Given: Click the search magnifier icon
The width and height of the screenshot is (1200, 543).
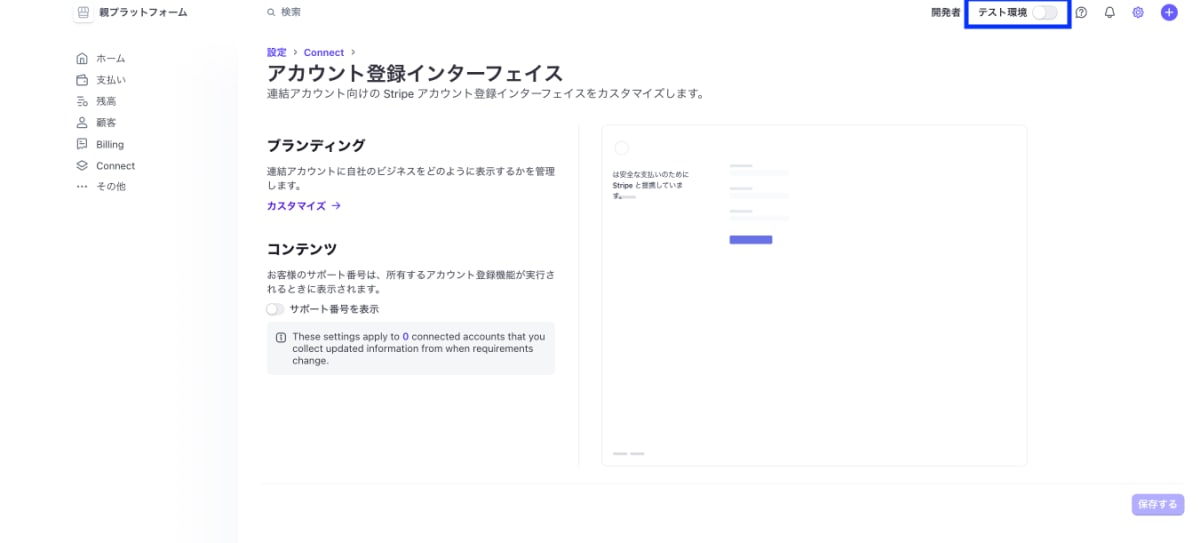Looking at the screenshot, I should [x=271, y=13].
